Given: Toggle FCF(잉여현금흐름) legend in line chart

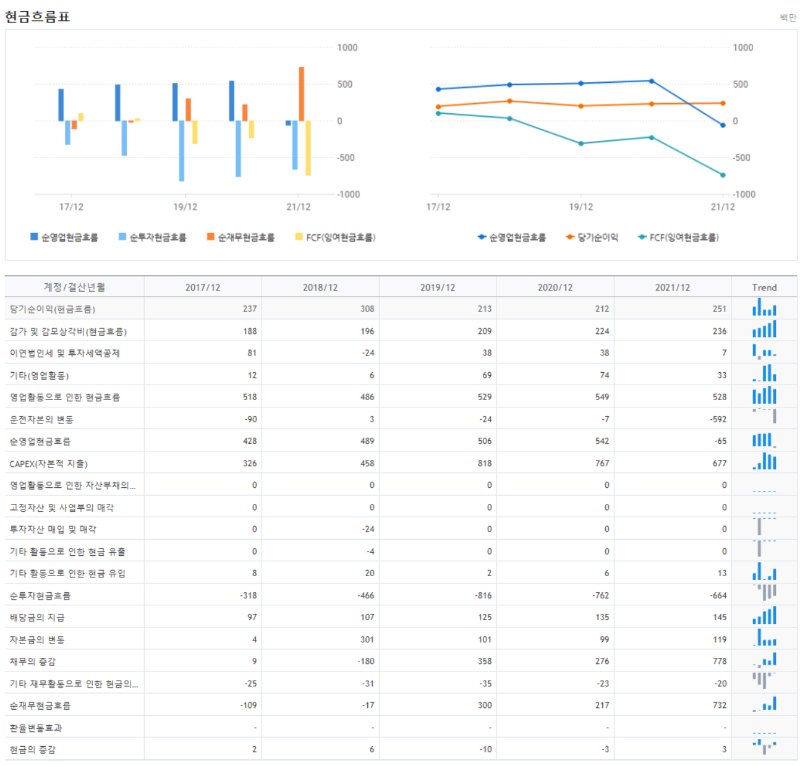Looking at the screenshot, I should coord(679,237).
